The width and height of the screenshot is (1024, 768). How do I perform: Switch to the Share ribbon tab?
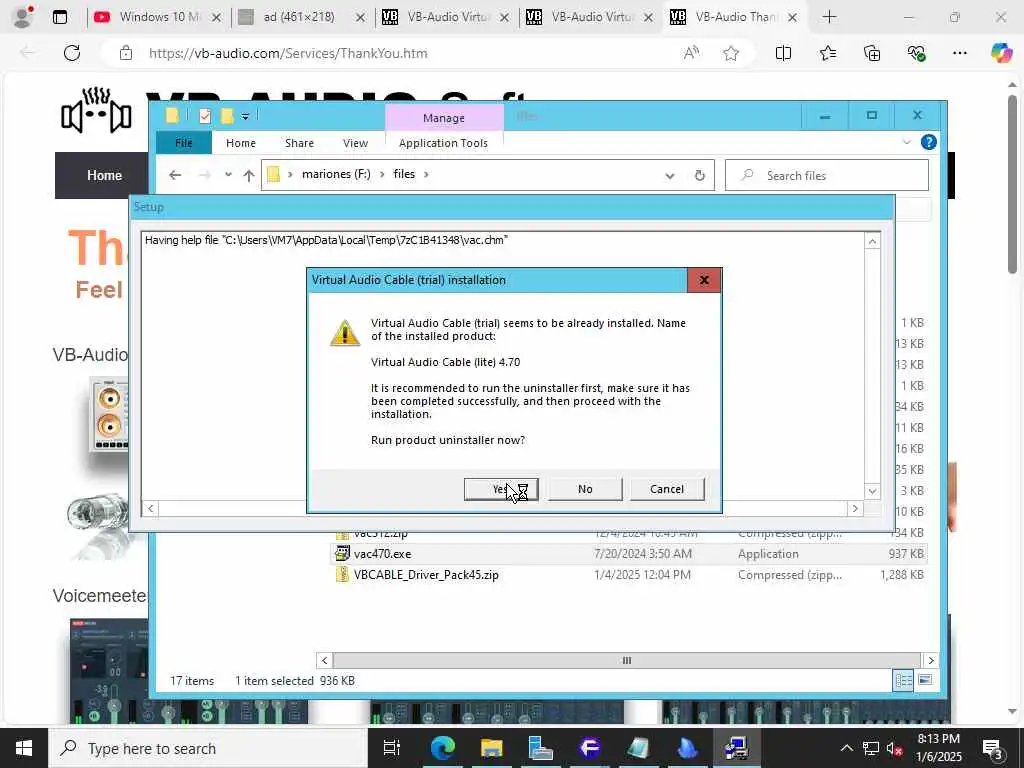pos(299,143)
